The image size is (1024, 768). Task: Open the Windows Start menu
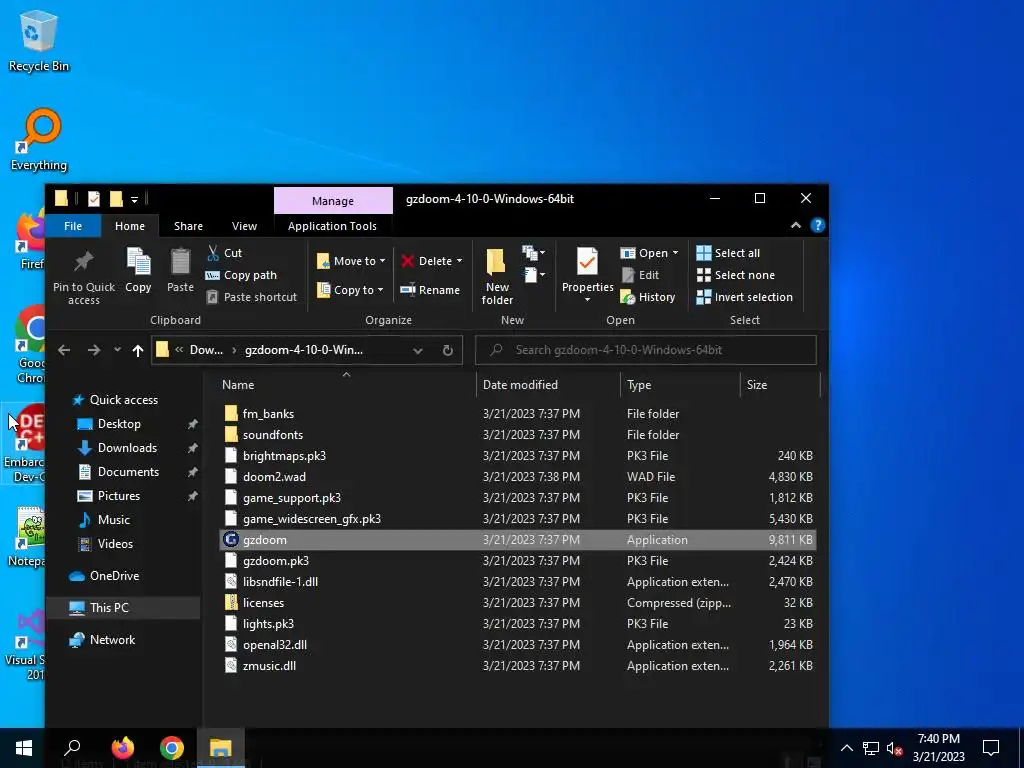click(x=24, y=748)
